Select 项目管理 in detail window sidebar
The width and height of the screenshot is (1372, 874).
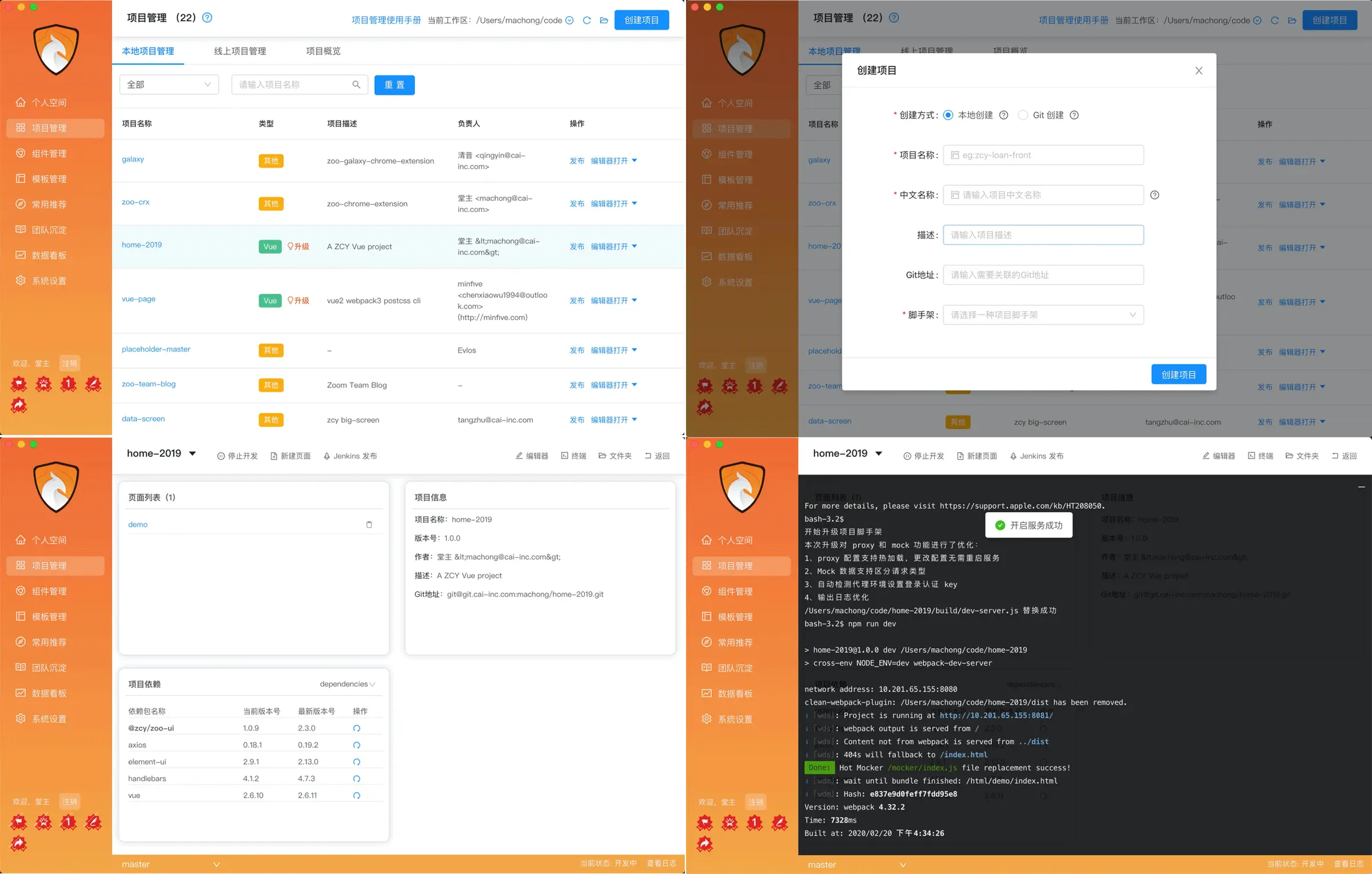click(55, 565)
